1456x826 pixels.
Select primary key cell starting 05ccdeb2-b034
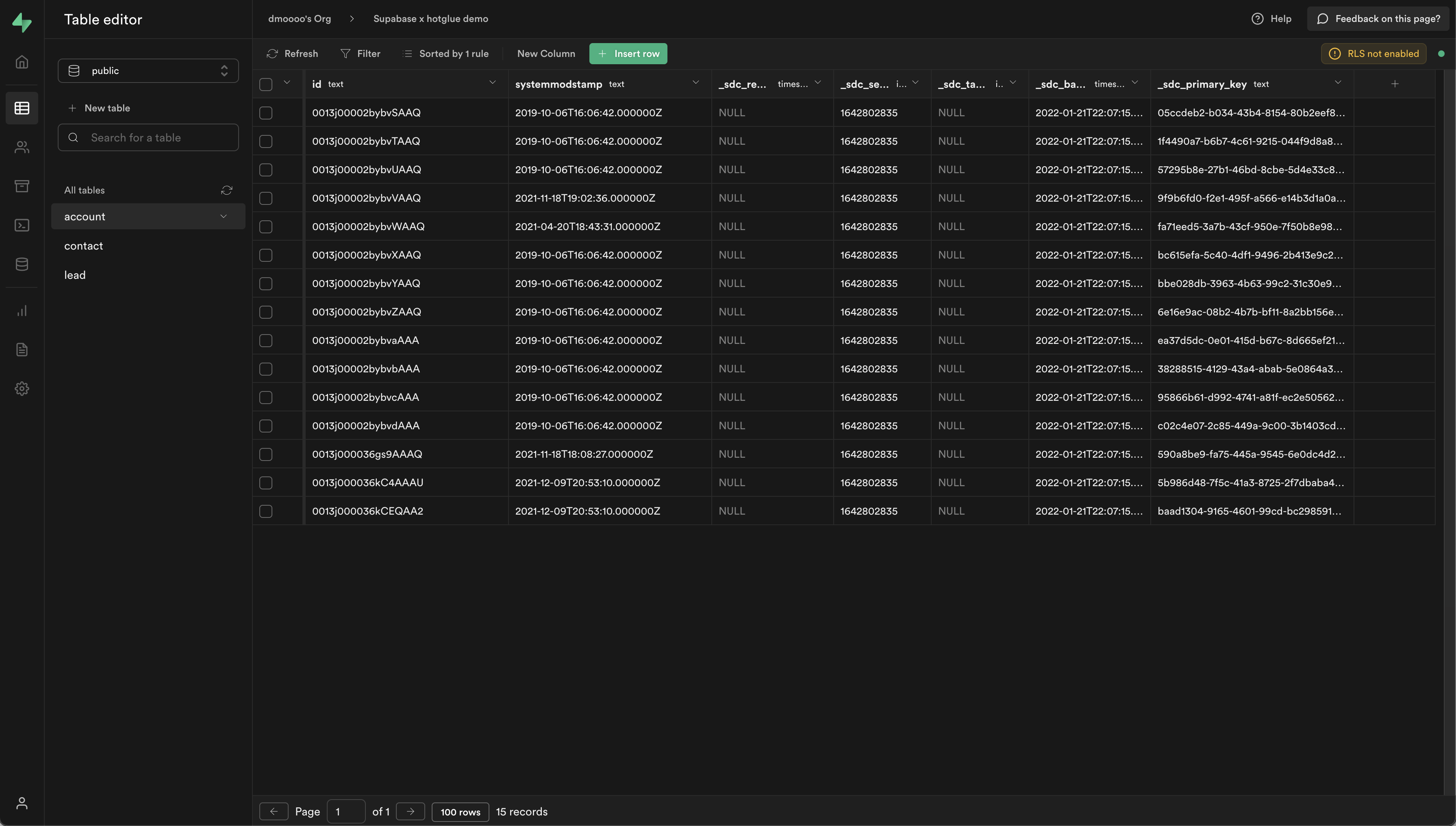tap(1252, 113)
